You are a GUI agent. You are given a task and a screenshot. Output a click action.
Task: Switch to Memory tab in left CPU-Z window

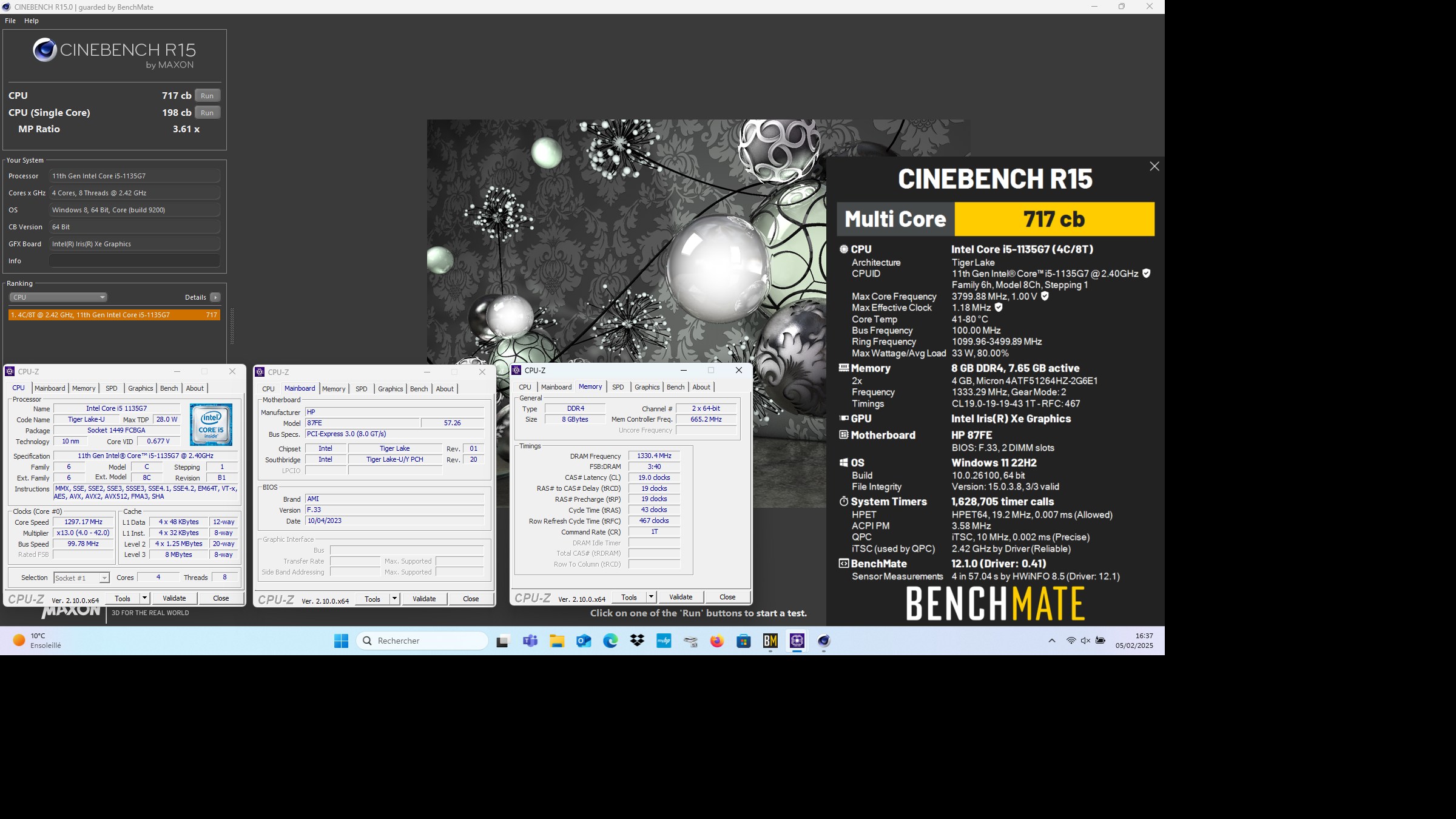pyautogui.click(x=84, y=388)
